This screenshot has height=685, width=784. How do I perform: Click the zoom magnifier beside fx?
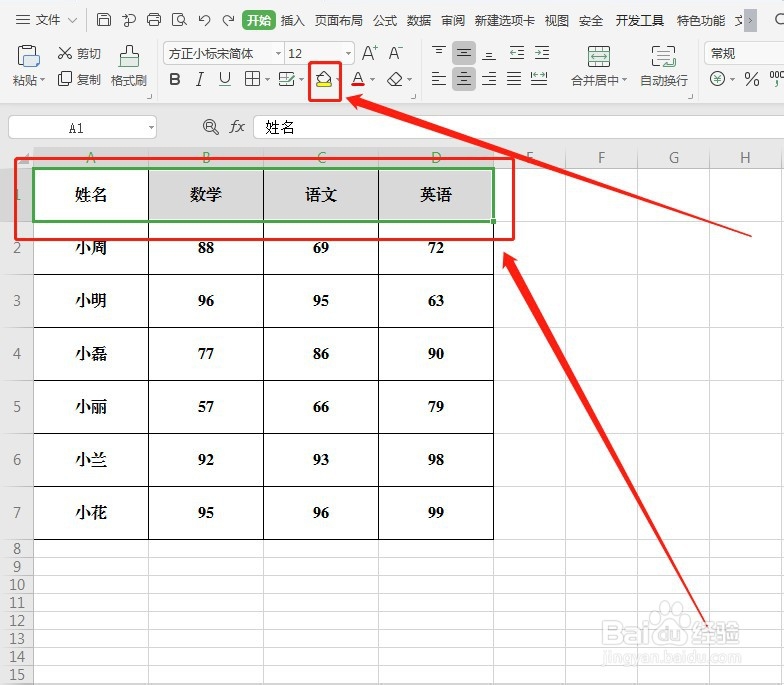tap(210, 127)
